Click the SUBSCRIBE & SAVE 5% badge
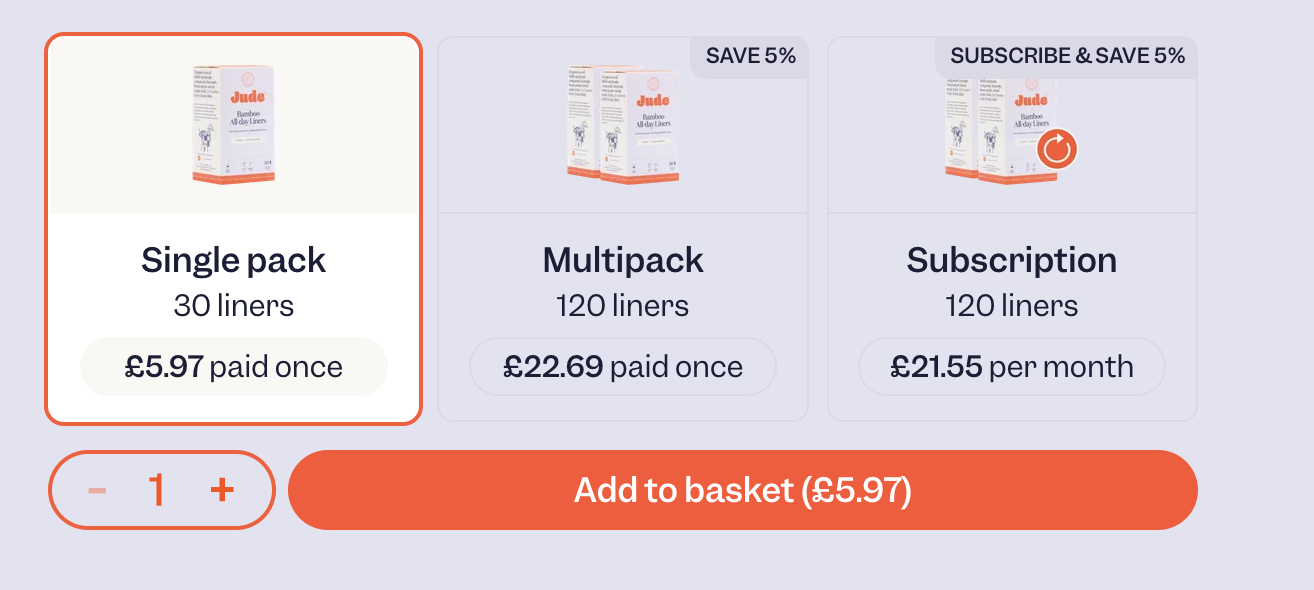 pos(1067,56)
